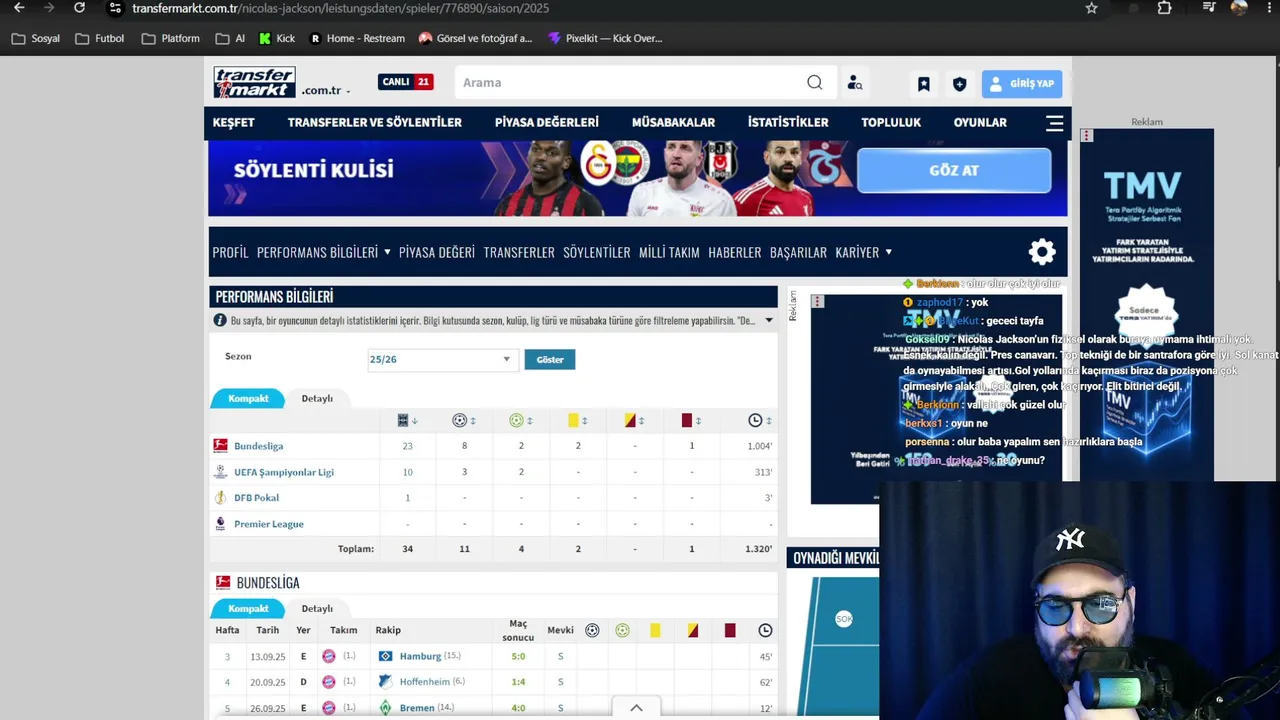The image size is (1280, 720).
Task: Open the bookmark watchlist icon in header
Action: pyautogui.click(x=924, y=84)
